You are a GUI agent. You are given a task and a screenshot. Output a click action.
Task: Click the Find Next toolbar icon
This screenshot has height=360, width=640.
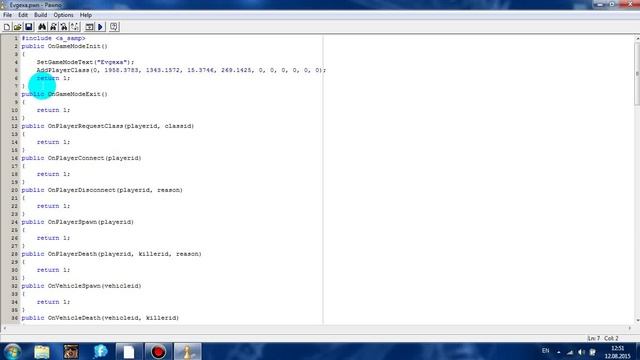tap(53, 27)
